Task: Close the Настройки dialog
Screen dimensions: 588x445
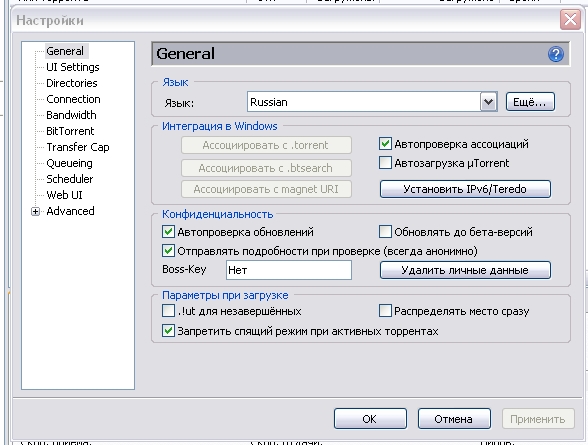Action: click(570, 19)
